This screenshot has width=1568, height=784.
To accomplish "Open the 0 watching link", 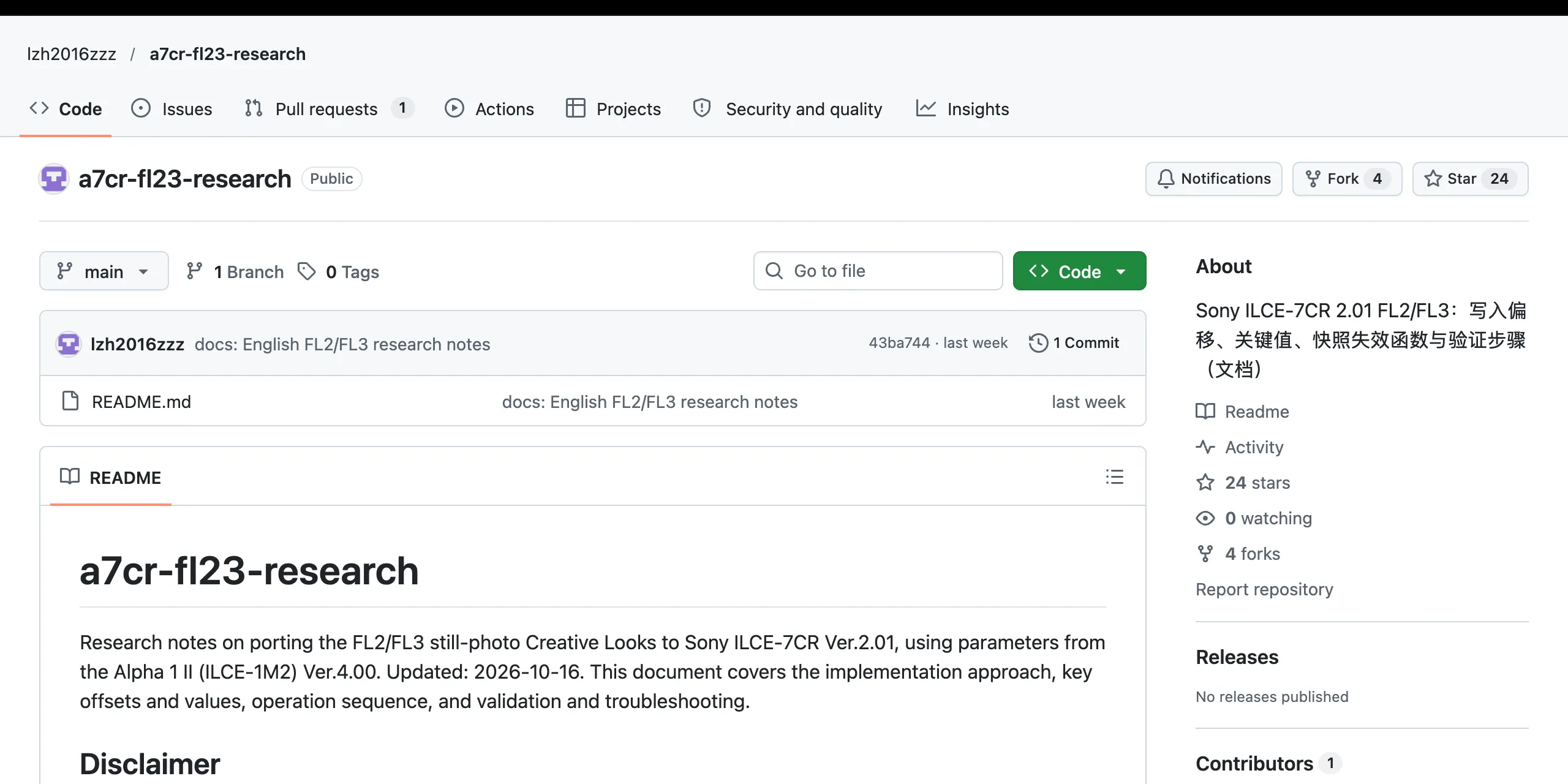I will [x=1254, y=518].
